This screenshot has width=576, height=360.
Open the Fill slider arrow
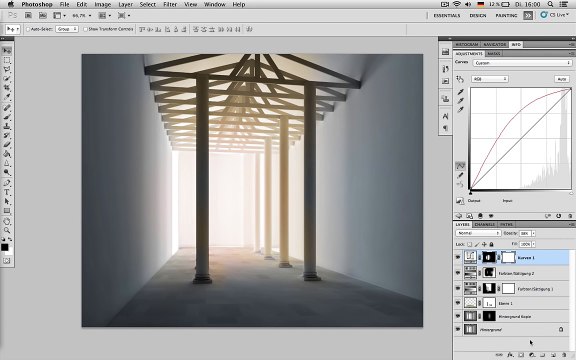pos(533,244)
